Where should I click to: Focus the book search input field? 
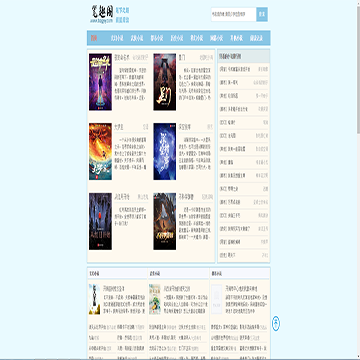tap(234, 14)
